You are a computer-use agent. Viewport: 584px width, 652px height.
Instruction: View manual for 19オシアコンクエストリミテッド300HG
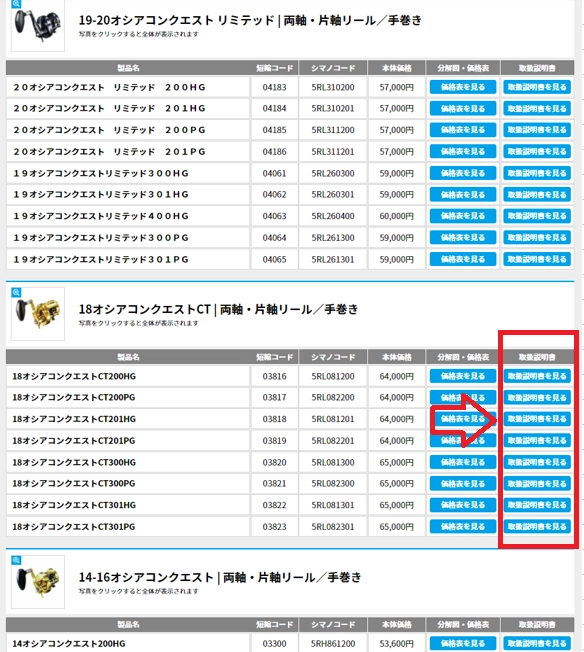pyautogui.click(x=537, y=173)
